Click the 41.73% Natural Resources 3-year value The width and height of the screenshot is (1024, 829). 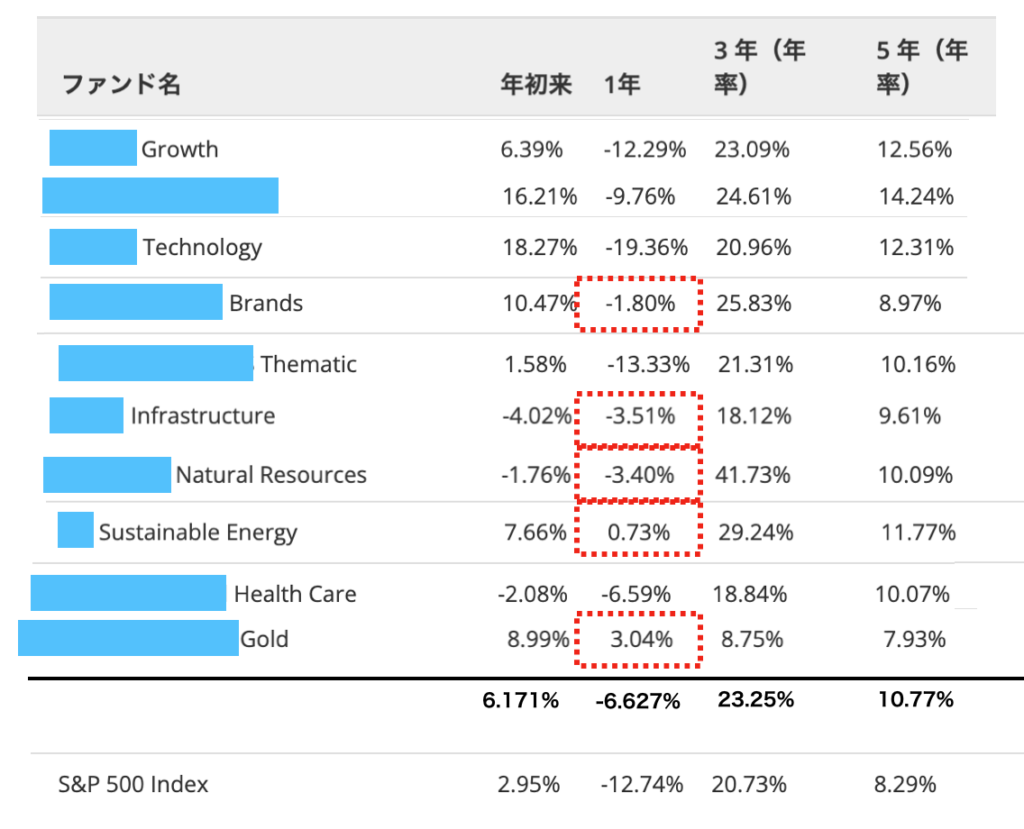753,475
